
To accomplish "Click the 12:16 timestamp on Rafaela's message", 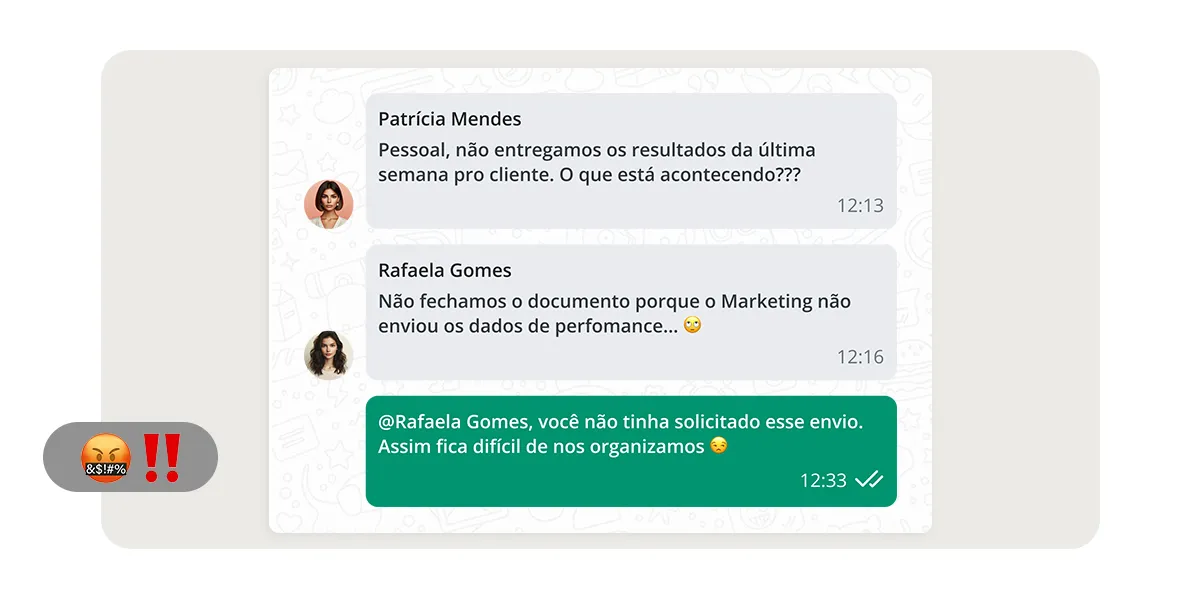I will coord(860,357).
